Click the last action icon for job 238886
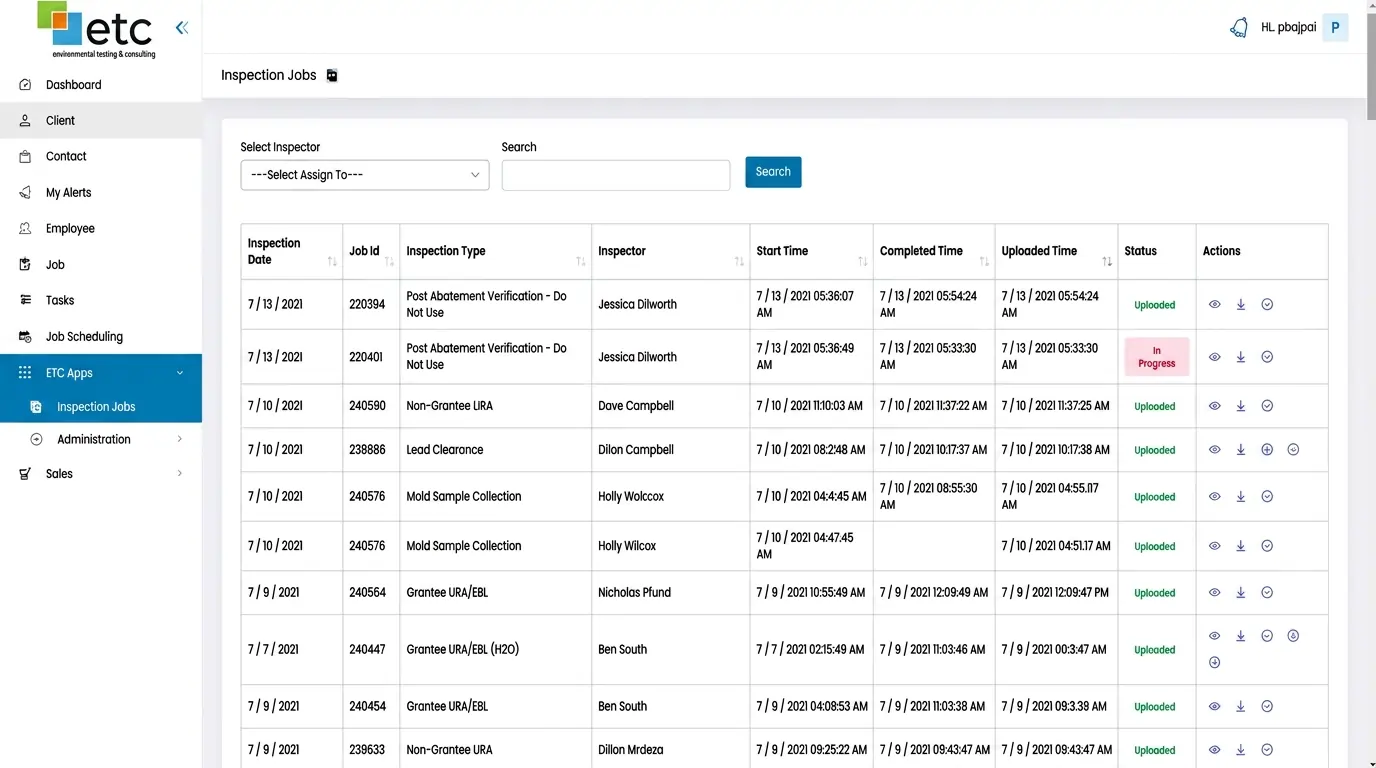Screen dimensions: 1376x768 (1293, 450)
